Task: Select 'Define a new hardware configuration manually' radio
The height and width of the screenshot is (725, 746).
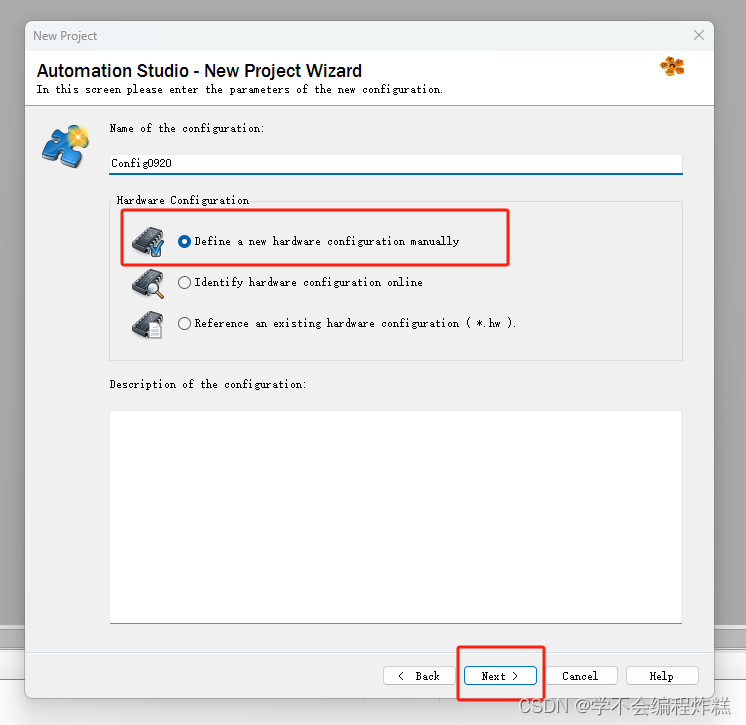Action: click(184, 242)
